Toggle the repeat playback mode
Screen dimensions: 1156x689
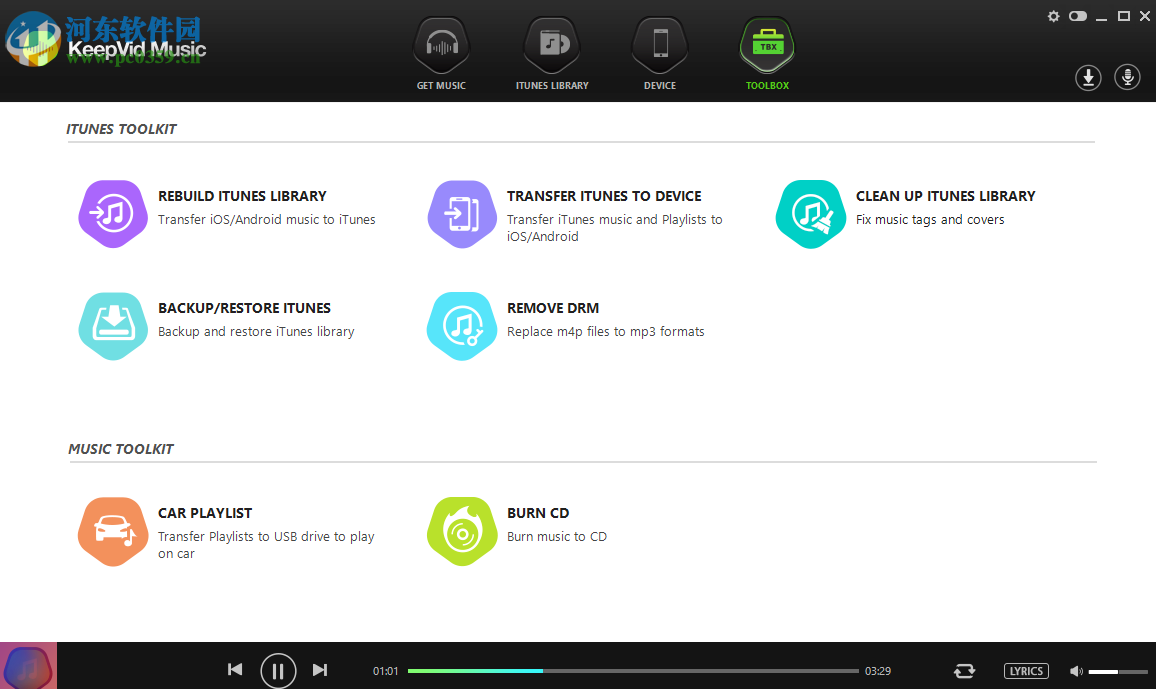[965, 670]
